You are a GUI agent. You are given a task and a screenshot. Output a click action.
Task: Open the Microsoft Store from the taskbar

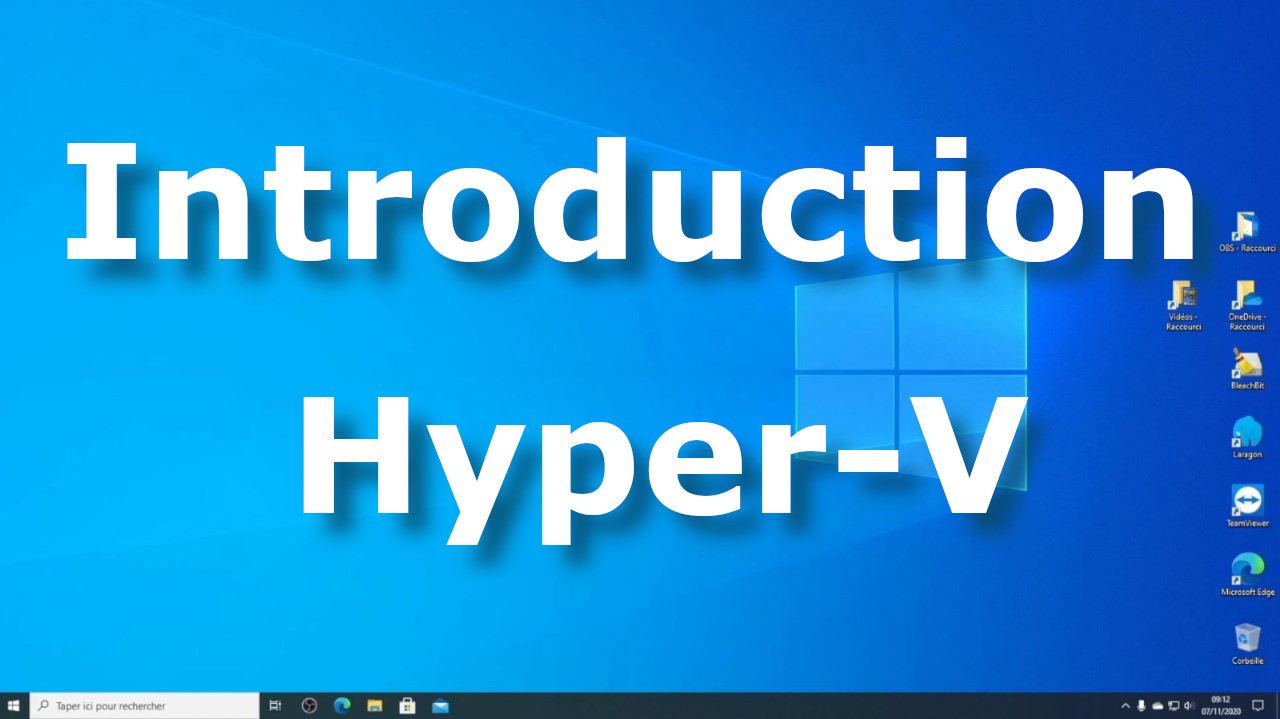click(x=407, y=705)
